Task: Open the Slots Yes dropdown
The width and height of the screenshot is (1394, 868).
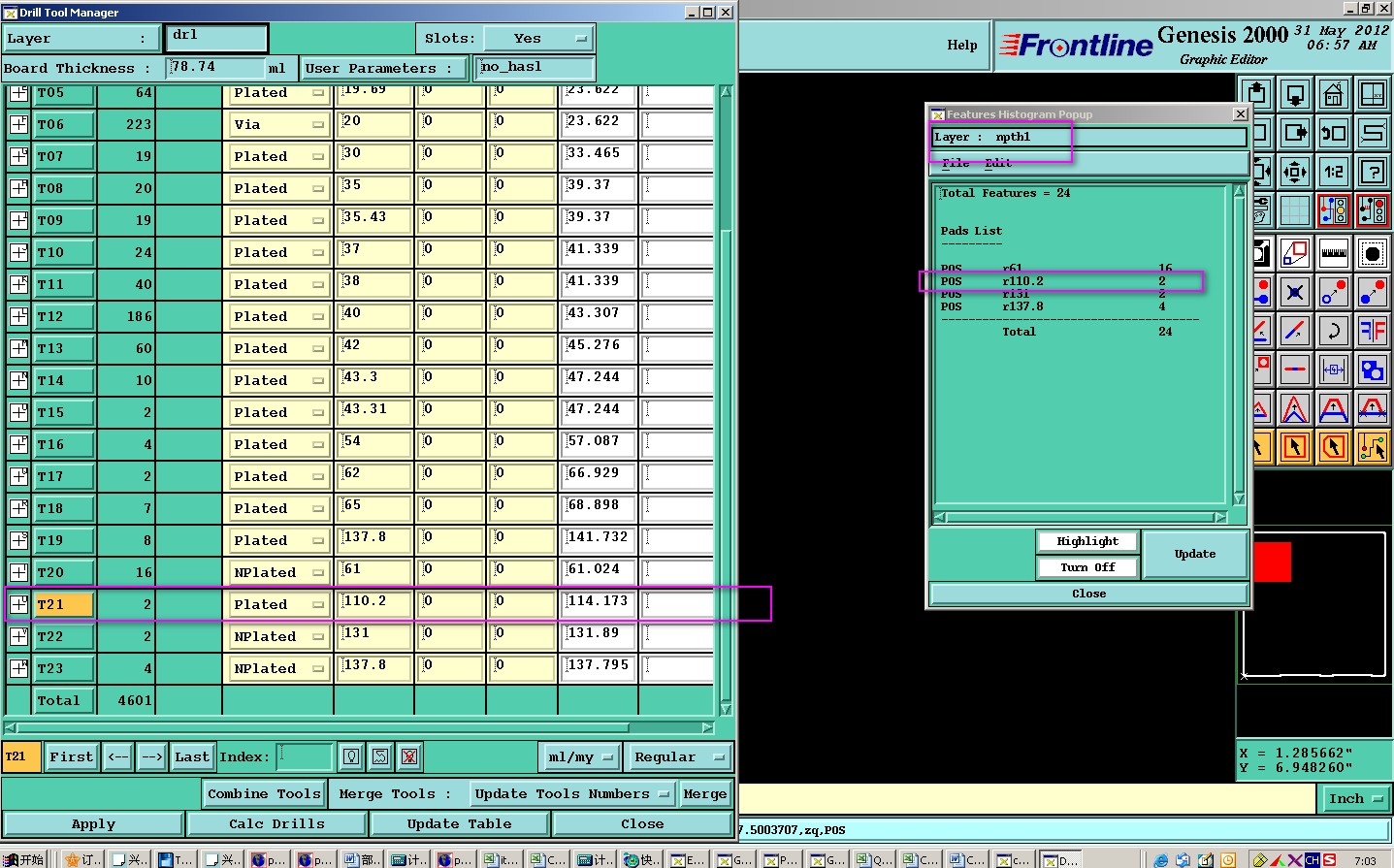Action: point(538,39)
